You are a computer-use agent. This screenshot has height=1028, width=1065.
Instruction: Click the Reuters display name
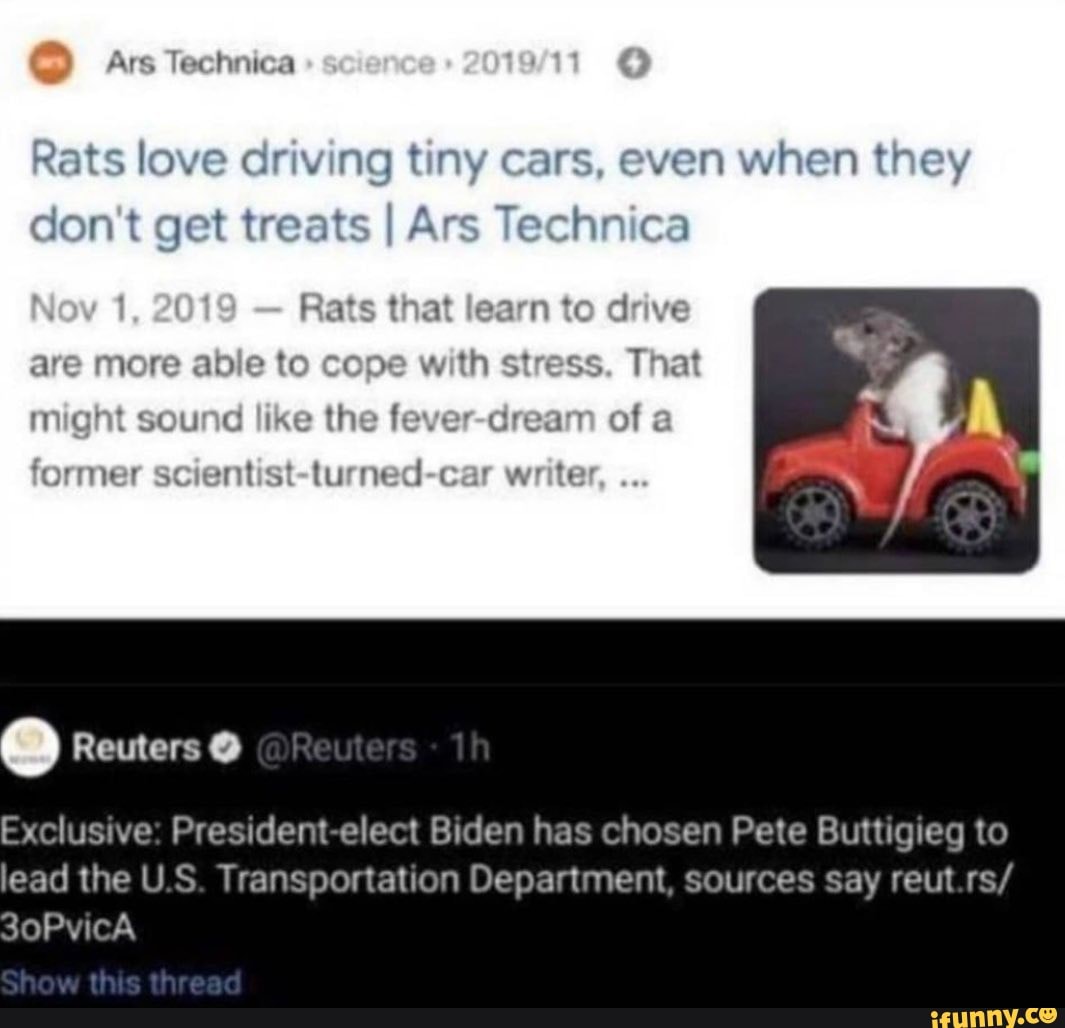pos(137,748)
